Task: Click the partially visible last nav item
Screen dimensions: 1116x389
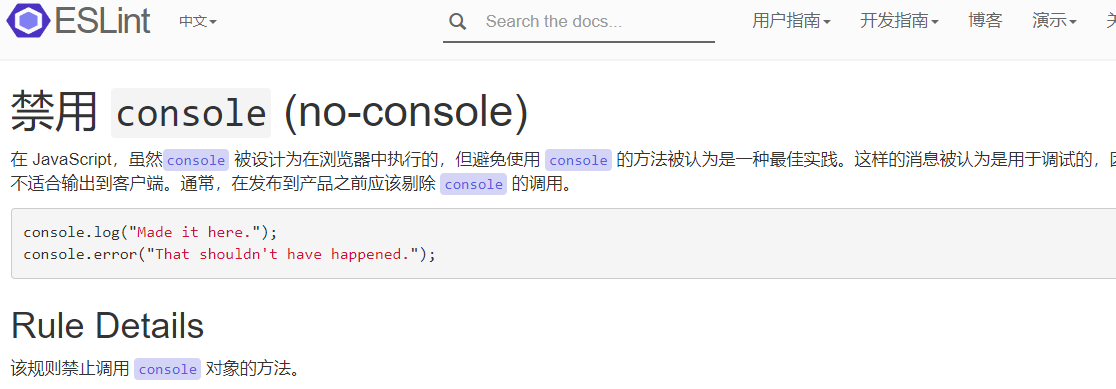Action: point(1110,21)
